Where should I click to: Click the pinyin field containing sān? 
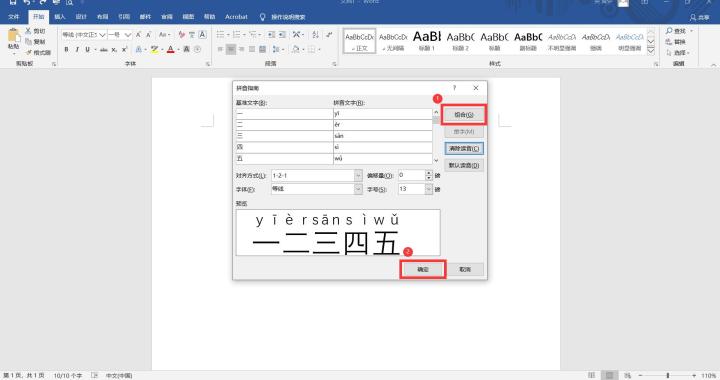(x=382, y=136)
